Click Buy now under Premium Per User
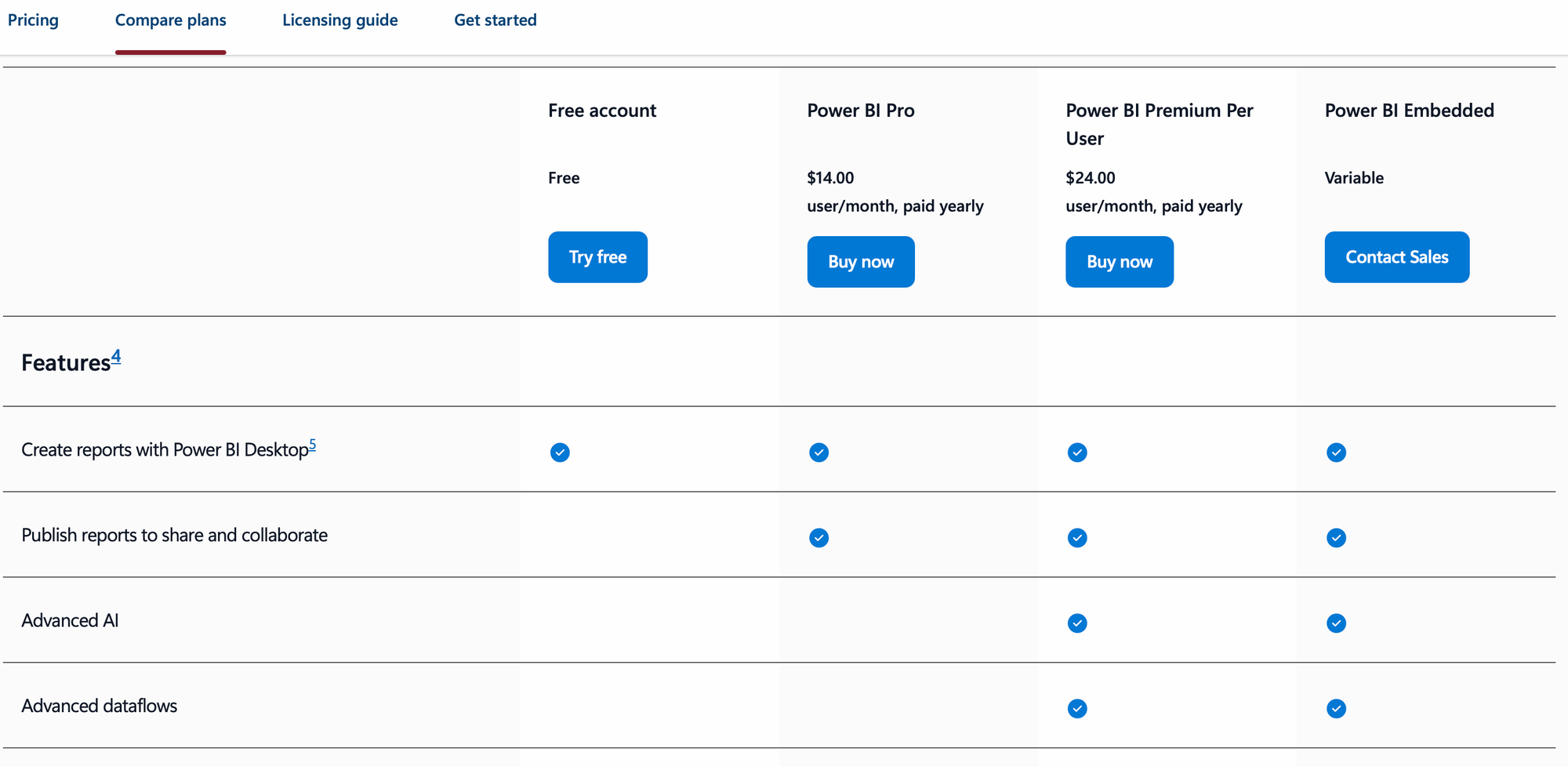This screenshot has height=767, width=1568. coord(1120,262)
